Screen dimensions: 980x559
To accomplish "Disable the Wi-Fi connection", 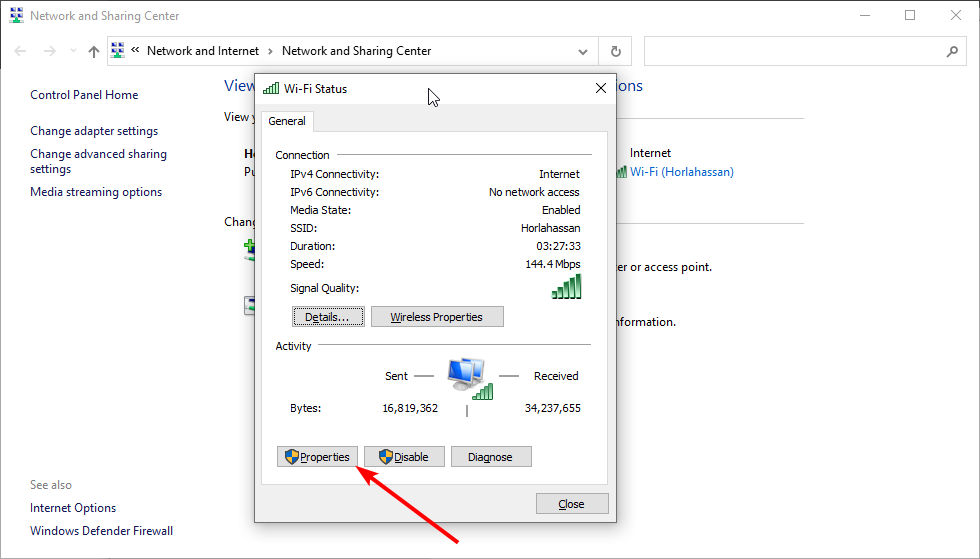I will pyautogui.click(x=404, y=457).
